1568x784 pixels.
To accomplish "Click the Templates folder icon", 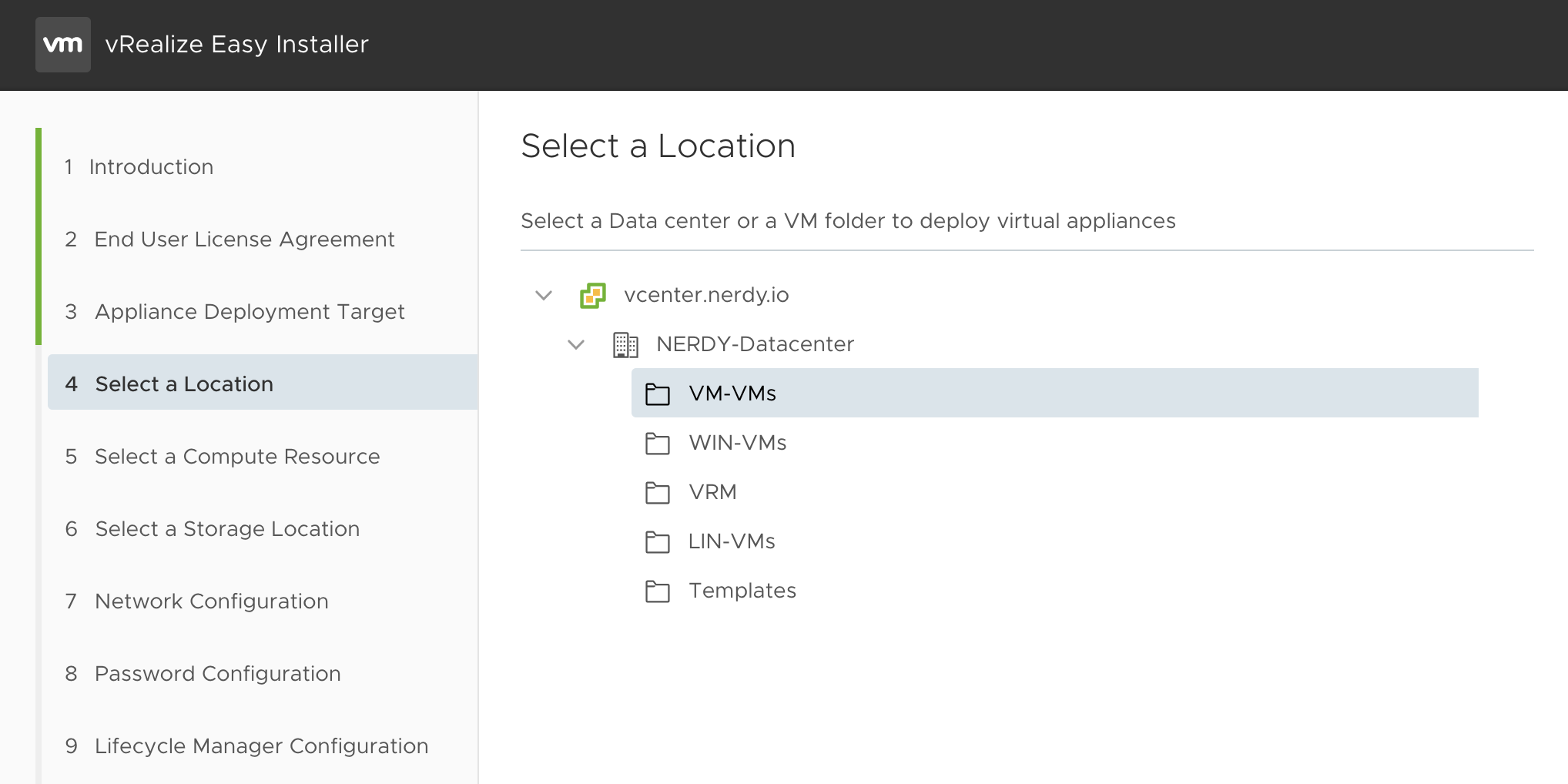I will tap(658, 591).
